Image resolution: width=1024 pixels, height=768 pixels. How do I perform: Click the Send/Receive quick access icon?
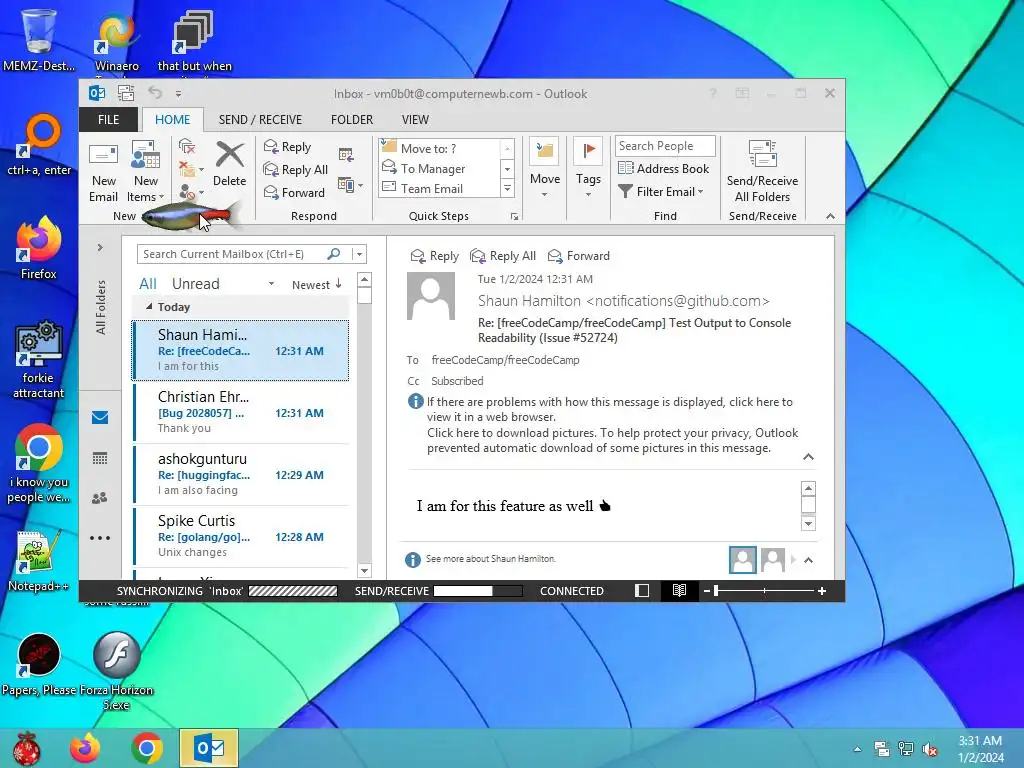pos(125,93)
